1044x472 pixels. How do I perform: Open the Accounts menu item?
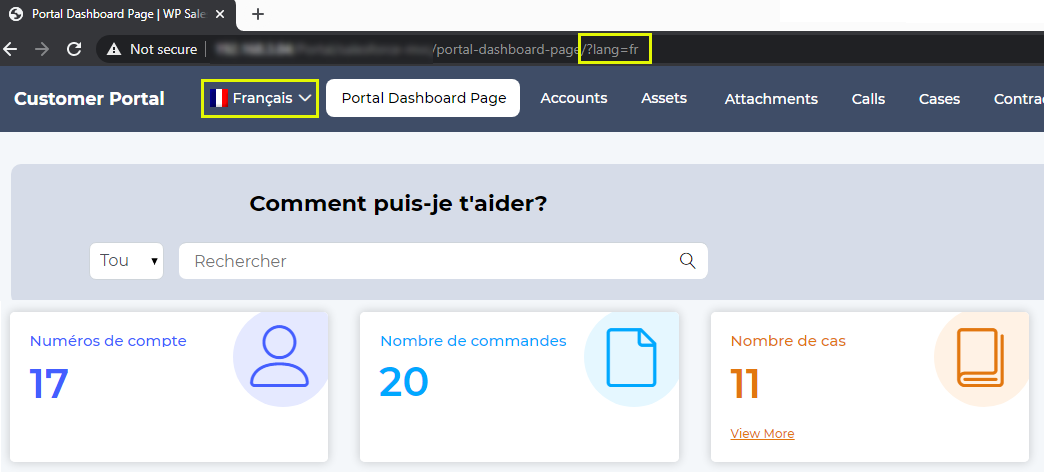574,98
